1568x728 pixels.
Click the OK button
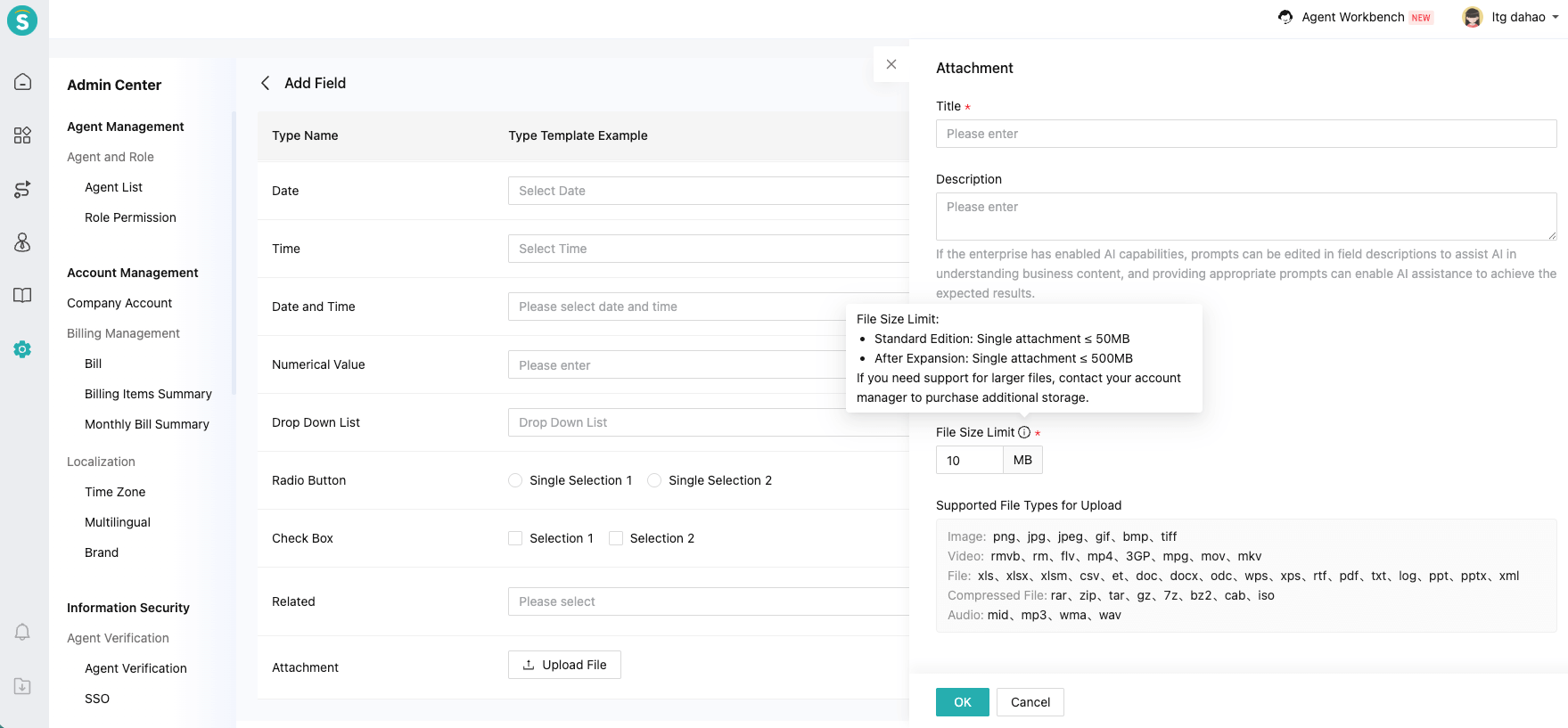[x=962, y=702]
